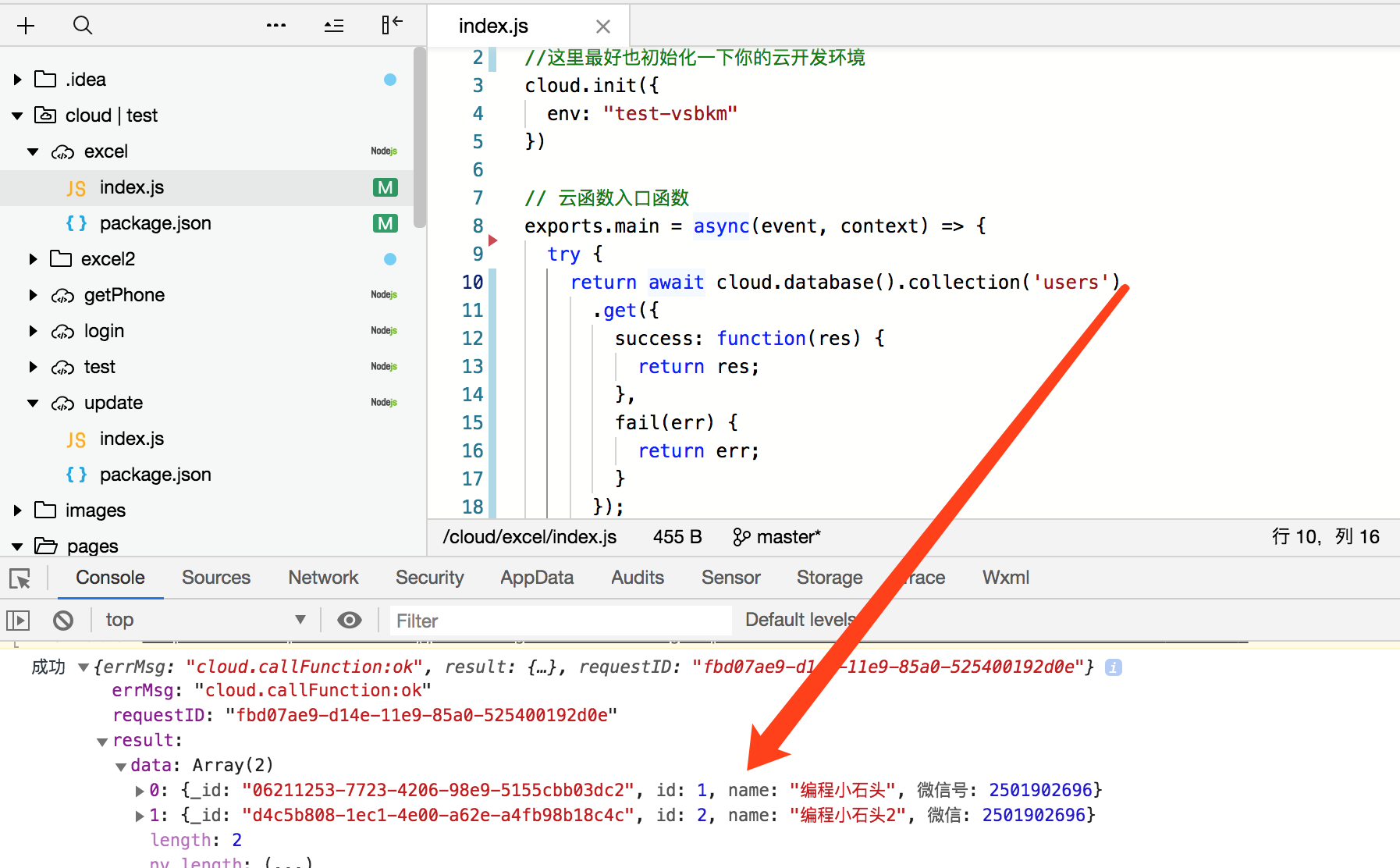Open the top execution context dropdown
The width and height of the screenshot is (1400, 868).
[204, 620]
